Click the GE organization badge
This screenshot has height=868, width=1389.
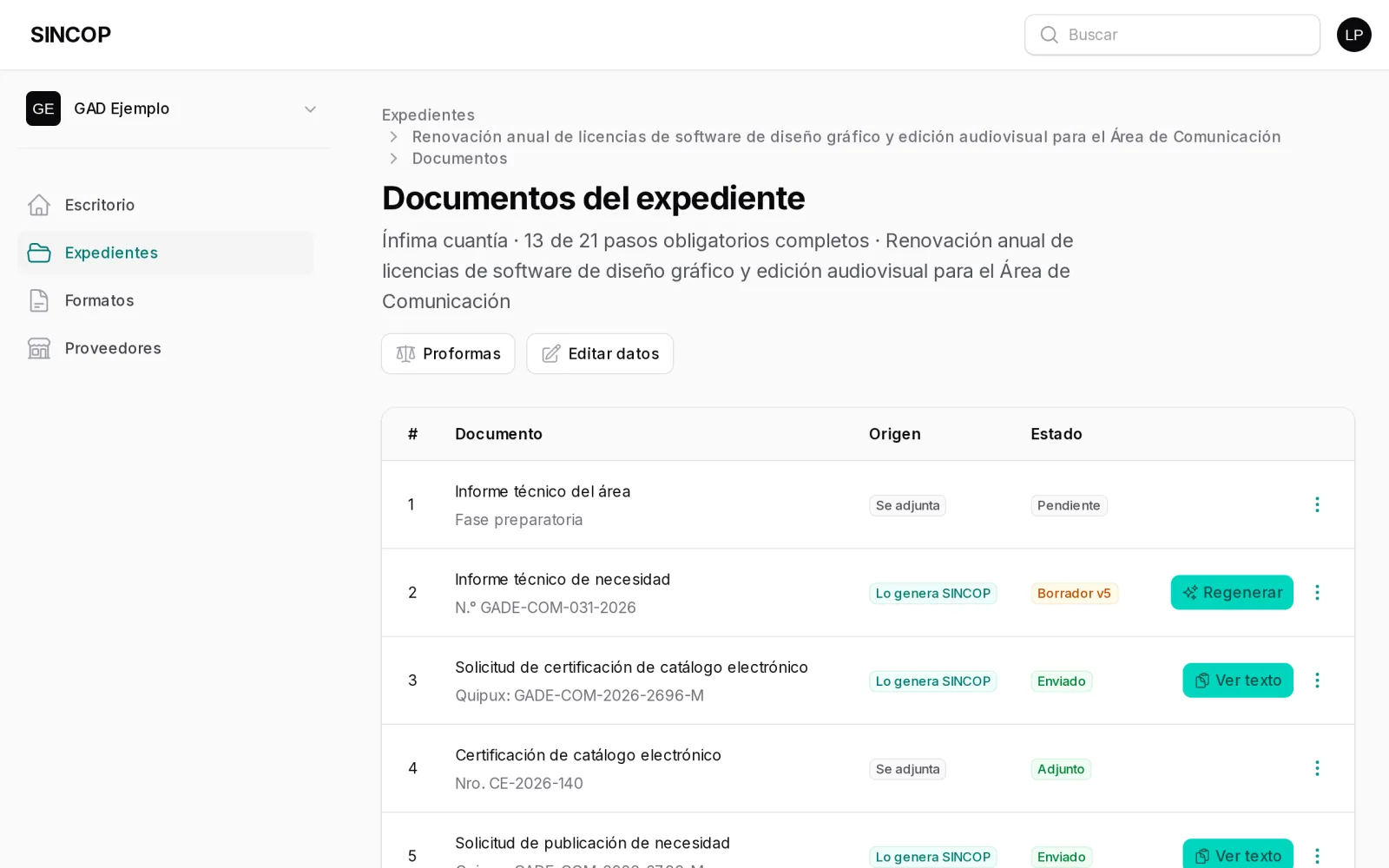point(43,108)
